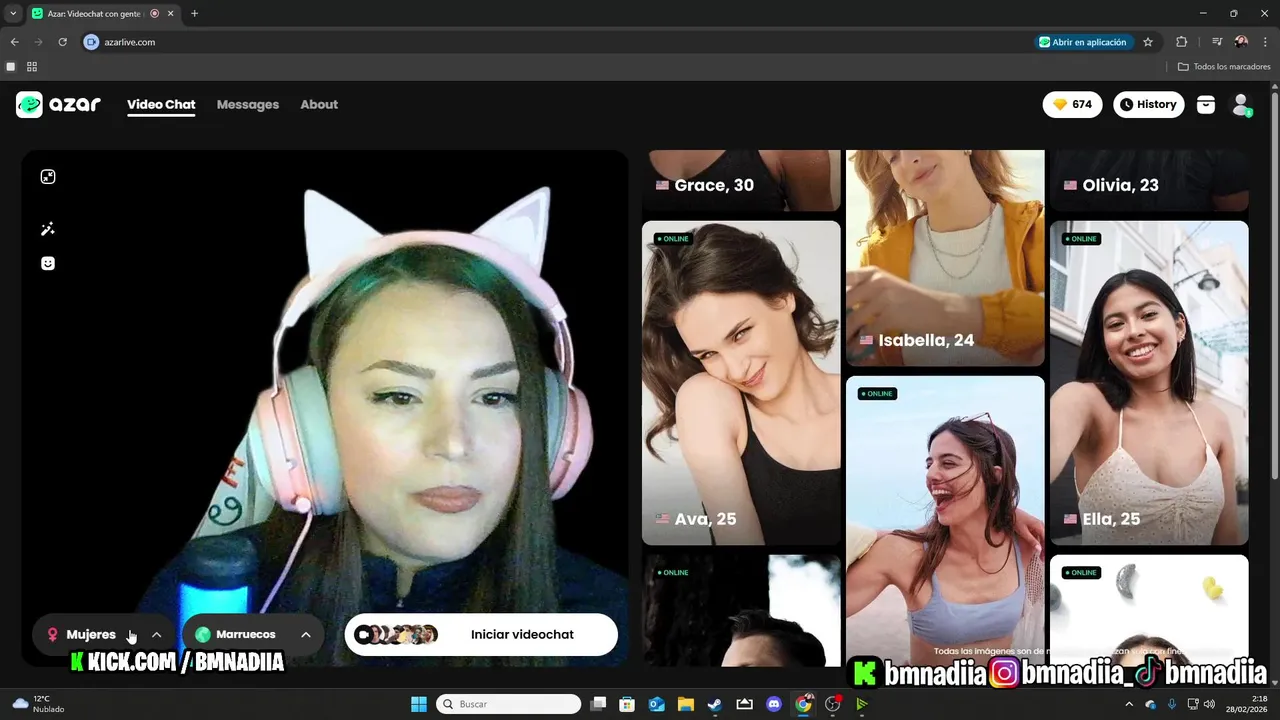Open the History button
This screenshot has width=1280, height=720.
(x=1148, y=104)
